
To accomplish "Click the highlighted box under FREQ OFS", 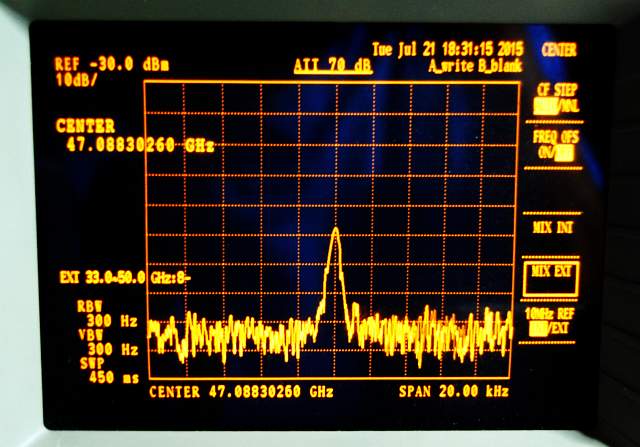I will [x=565, y=153].
